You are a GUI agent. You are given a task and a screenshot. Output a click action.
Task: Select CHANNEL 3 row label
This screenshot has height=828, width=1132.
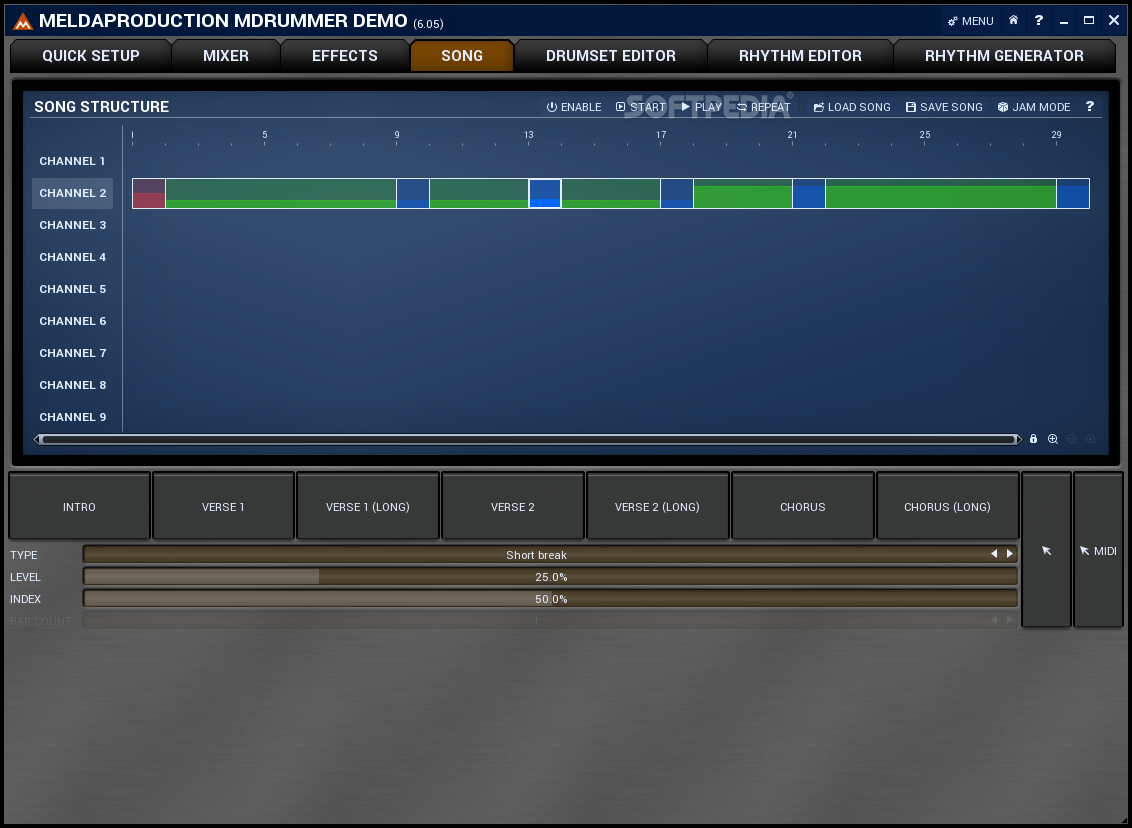point(72,225)
